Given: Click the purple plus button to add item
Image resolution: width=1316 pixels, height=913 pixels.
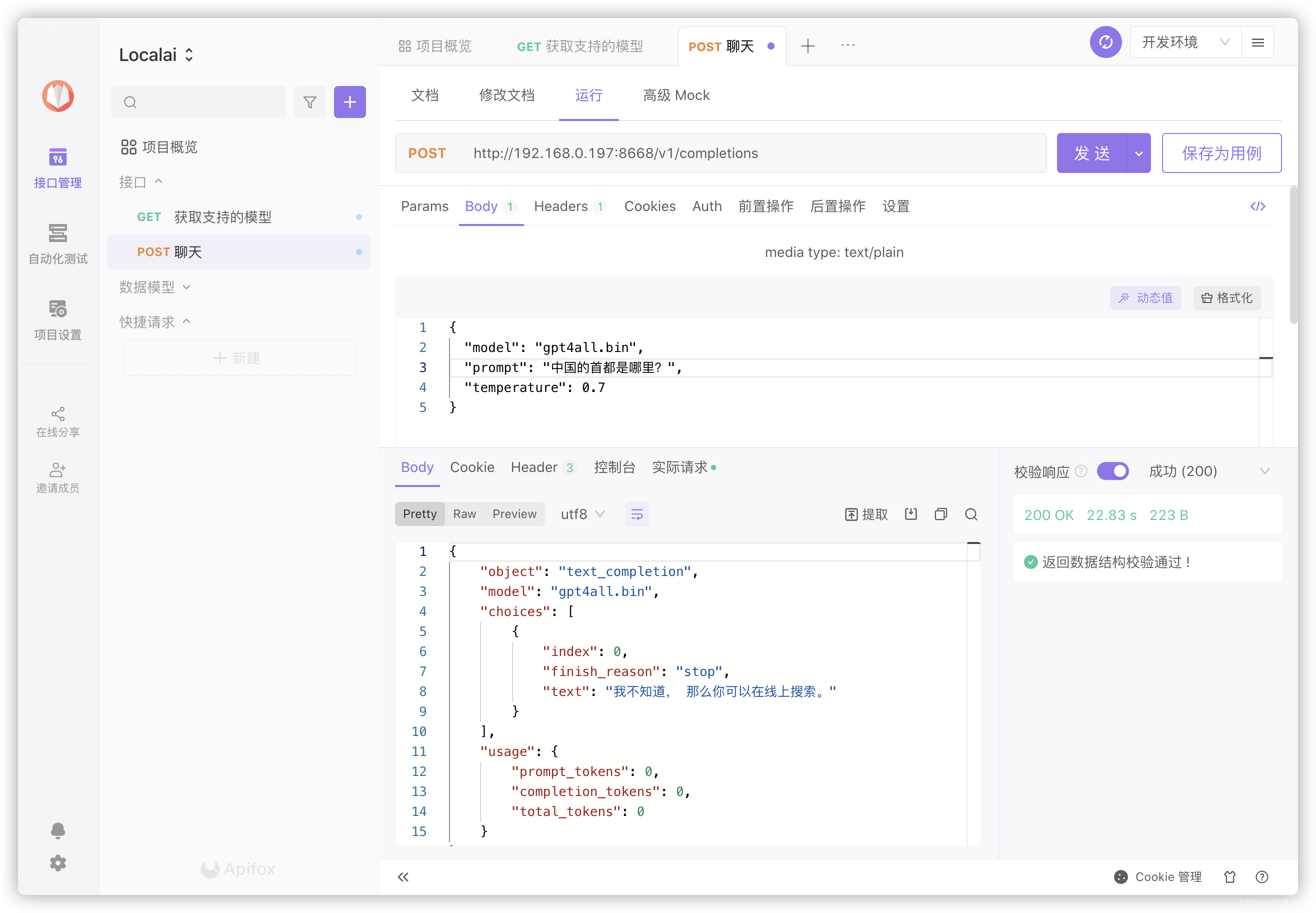Looking at the screenshot, I should pyautogui.click(x=349, y=102).
